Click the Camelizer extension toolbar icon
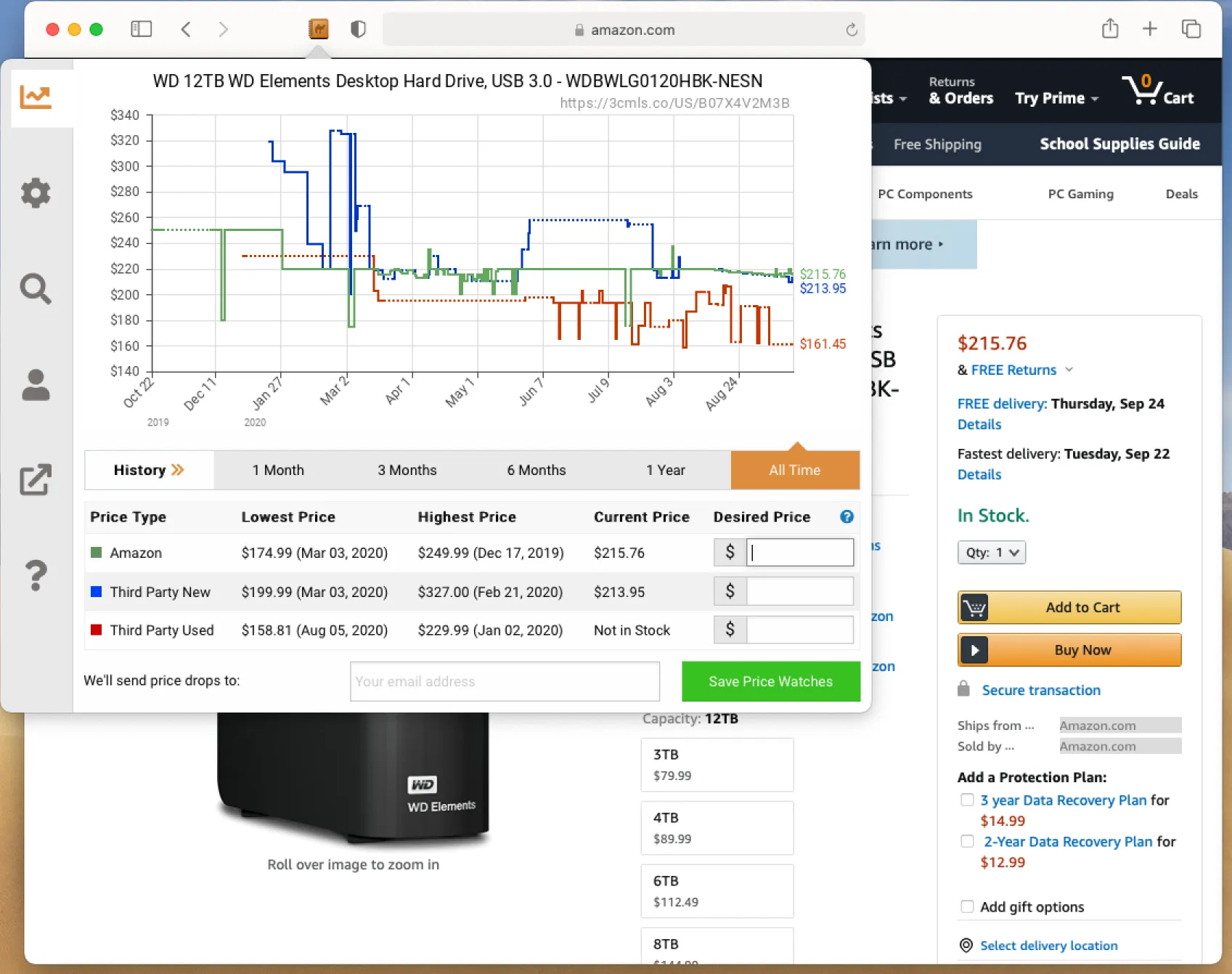Image resolution: width=1232 pixels, height=974 pixels. [x=319, y=29]
